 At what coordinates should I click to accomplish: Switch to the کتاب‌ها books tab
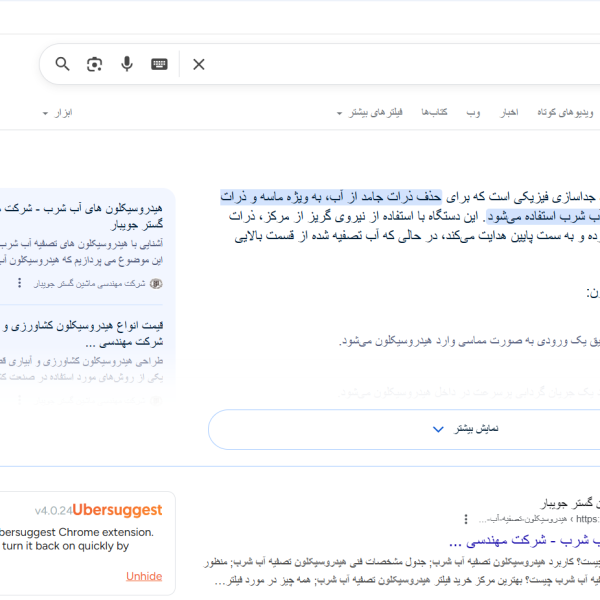pos(434,113)
